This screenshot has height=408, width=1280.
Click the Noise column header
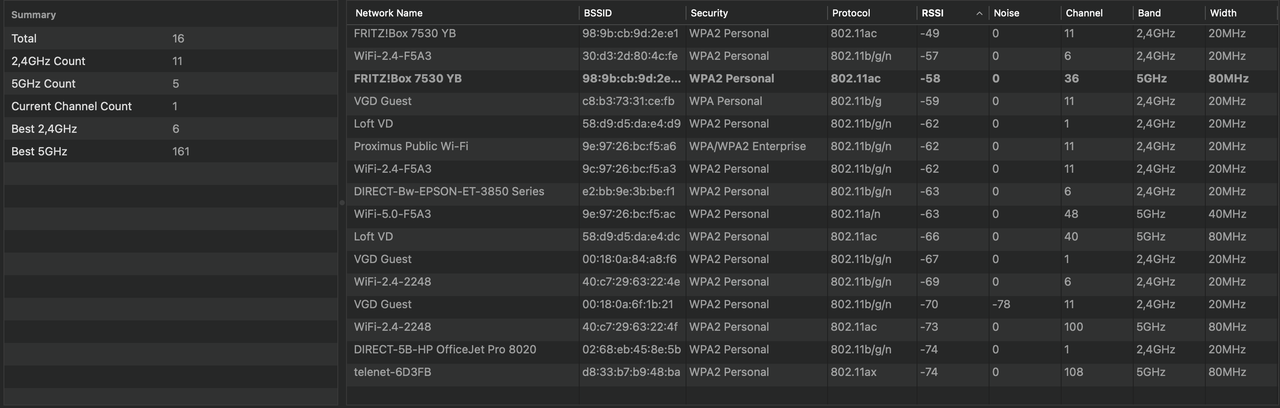pyautogui.click(x=1025, y=14)
